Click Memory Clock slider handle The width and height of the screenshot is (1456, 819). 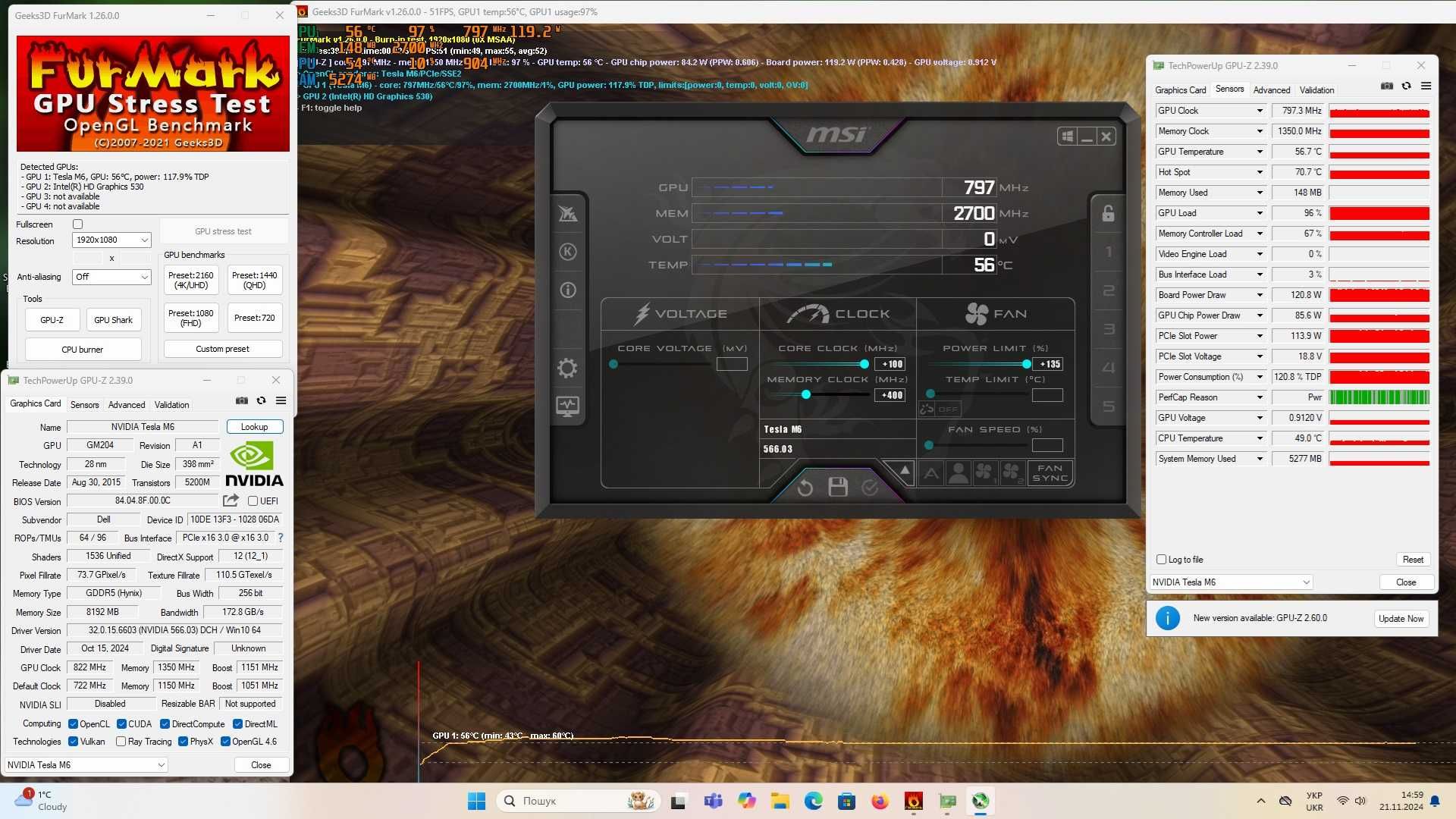[x=806, y=394]
